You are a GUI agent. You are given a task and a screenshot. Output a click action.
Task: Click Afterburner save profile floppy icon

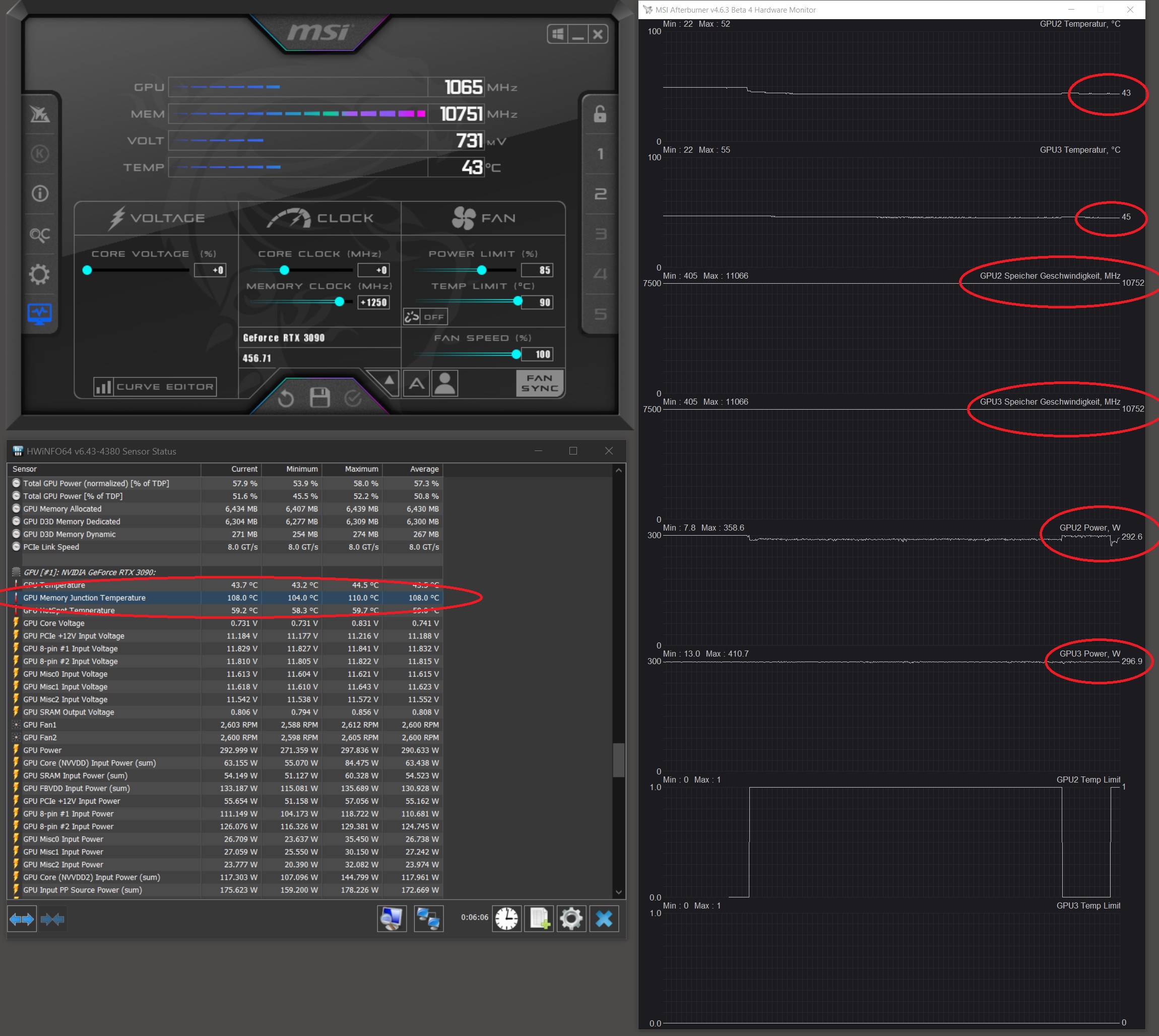coord(319,398)
